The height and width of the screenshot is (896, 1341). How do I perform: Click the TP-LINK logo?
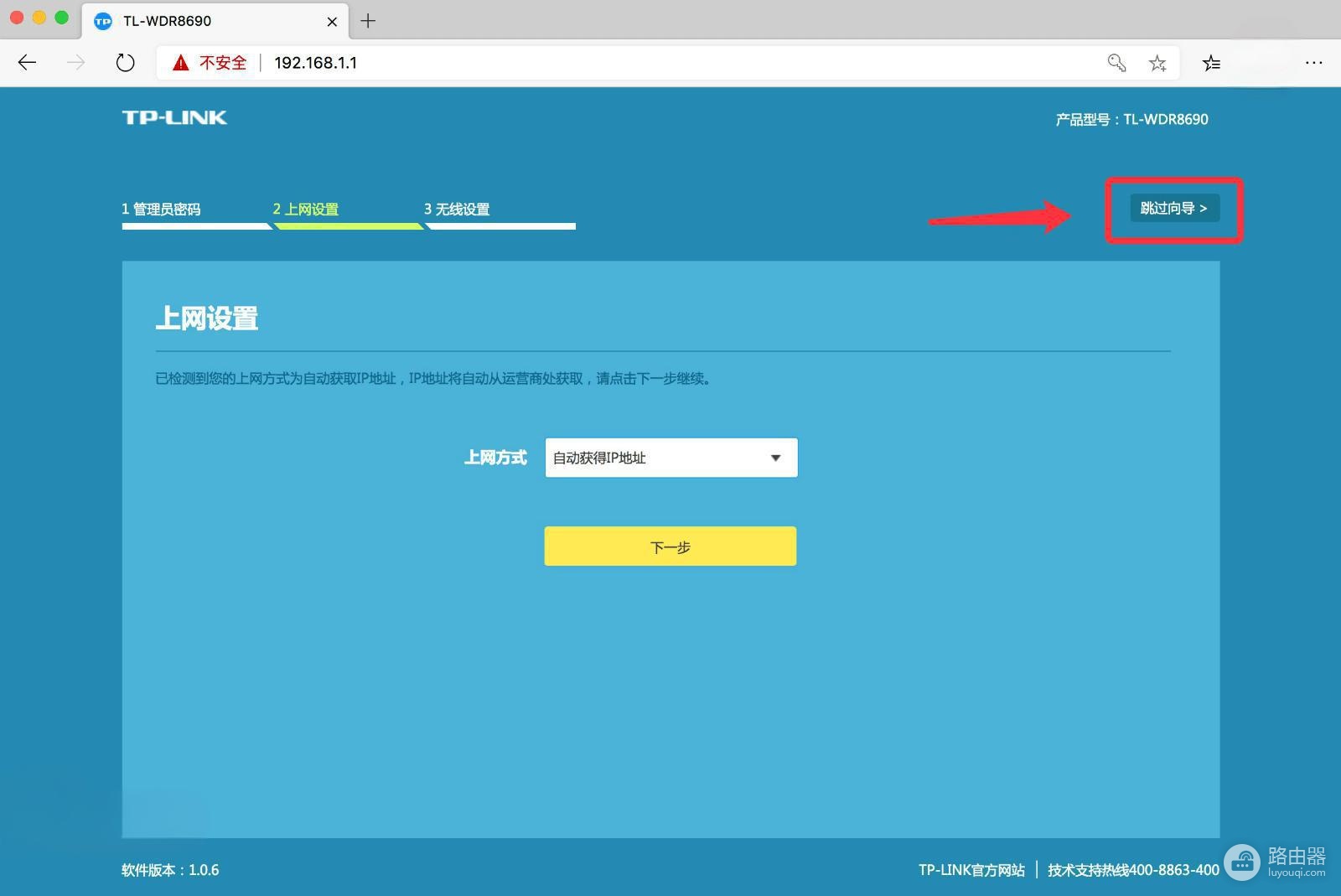point(174,117)
